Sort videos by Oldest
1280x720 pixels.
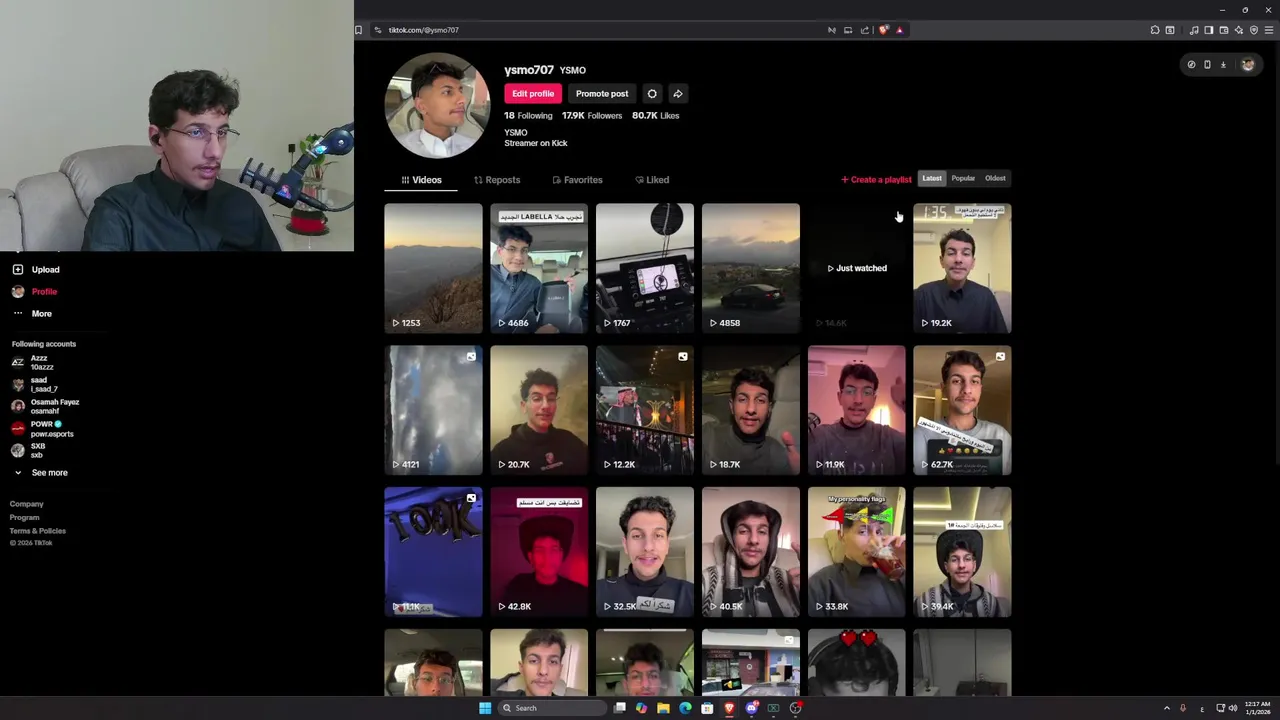tap(995, 178)
